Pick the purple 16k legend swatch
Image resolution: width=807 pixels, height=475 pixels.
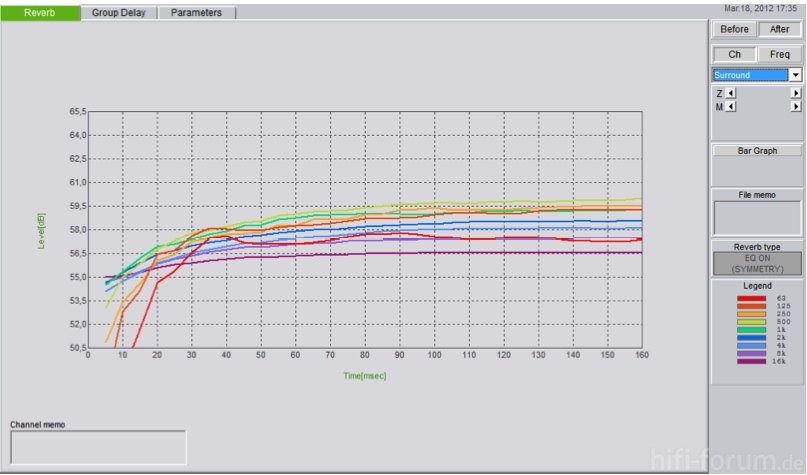point(752,362)
